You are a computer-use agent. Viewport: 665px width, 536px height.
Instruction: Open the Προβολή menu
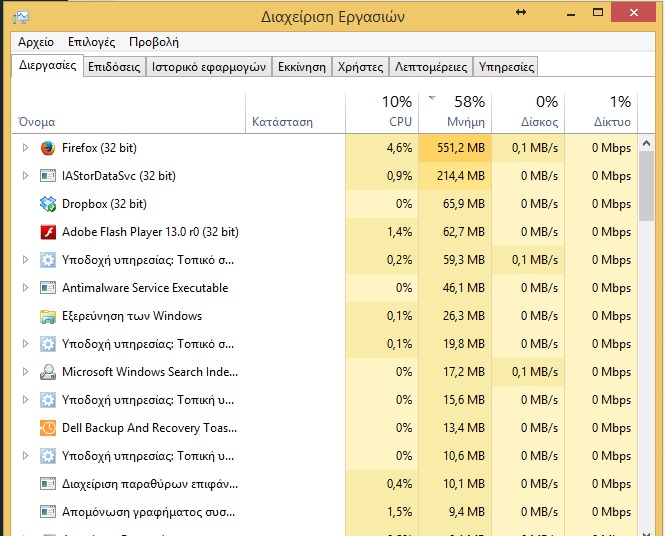coord(154,42)
